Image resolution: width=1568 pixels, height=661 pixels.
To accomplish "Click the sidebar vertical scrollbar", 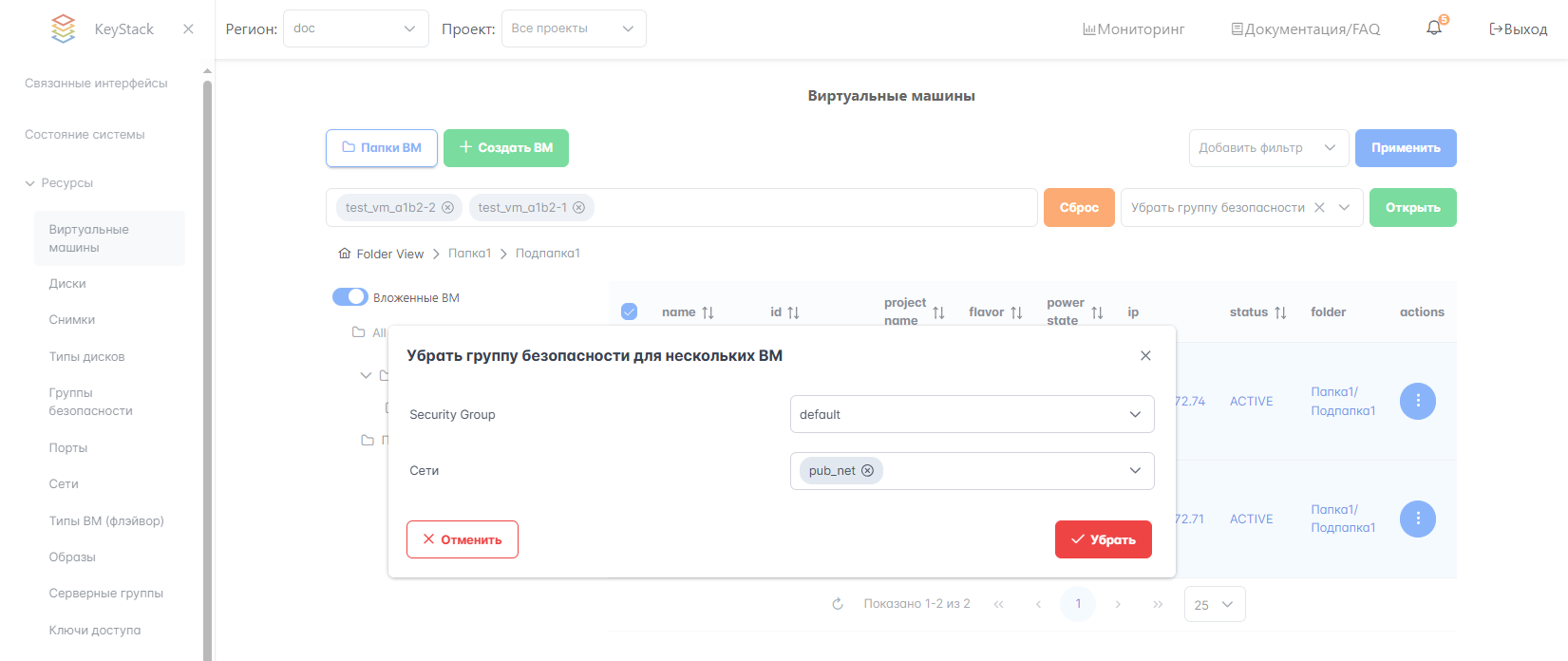I will [x=207, y=361].
